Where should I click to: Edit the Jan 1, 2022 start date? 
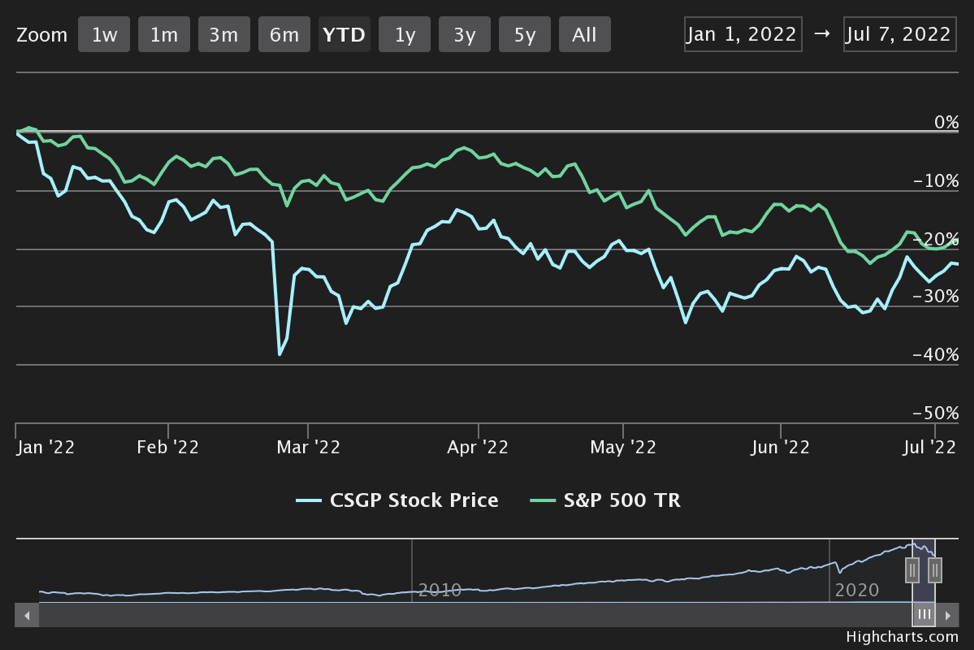(x=743, y=34)
